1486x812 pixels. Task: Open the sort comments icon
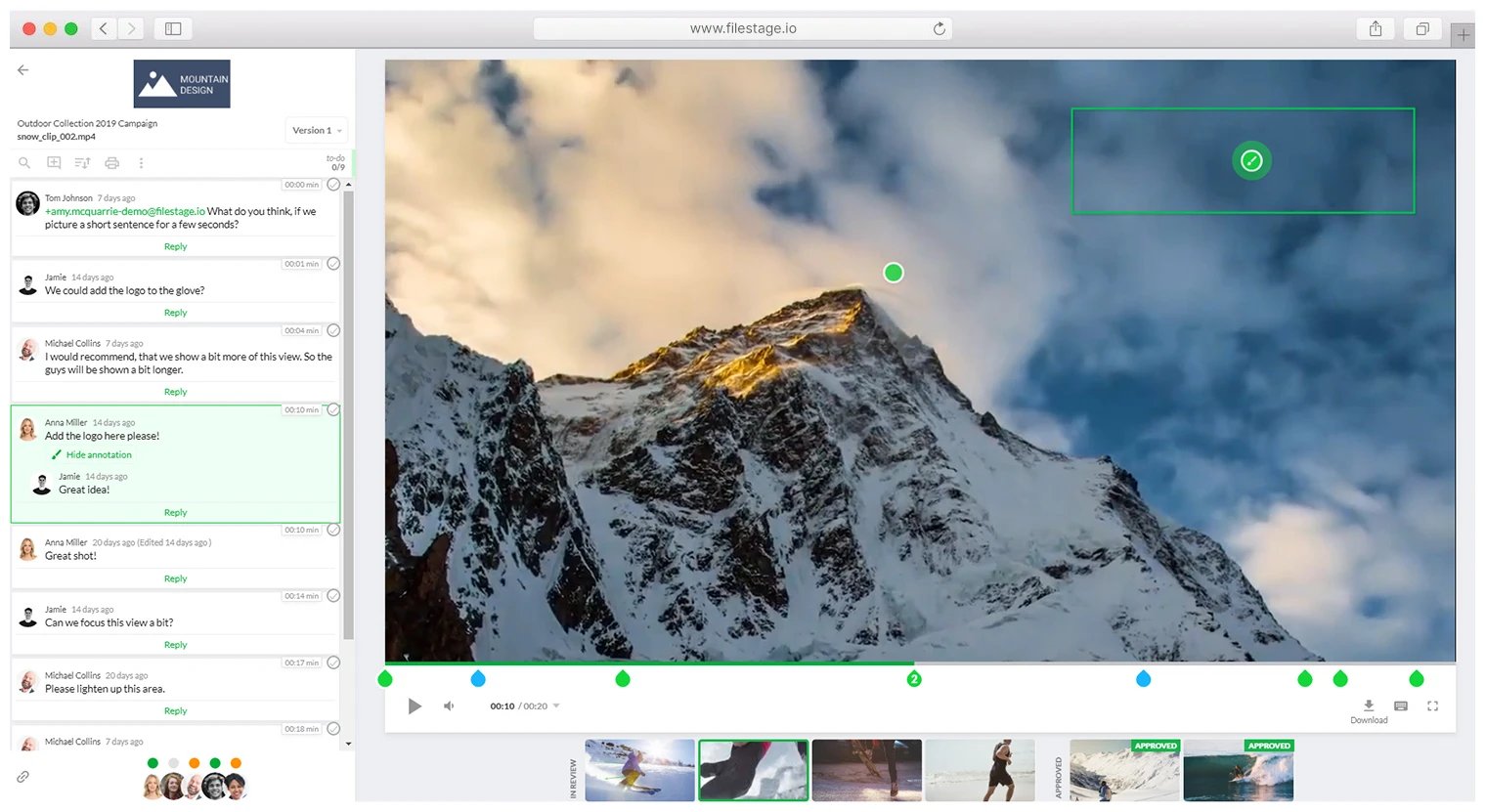tap(82, 163)
